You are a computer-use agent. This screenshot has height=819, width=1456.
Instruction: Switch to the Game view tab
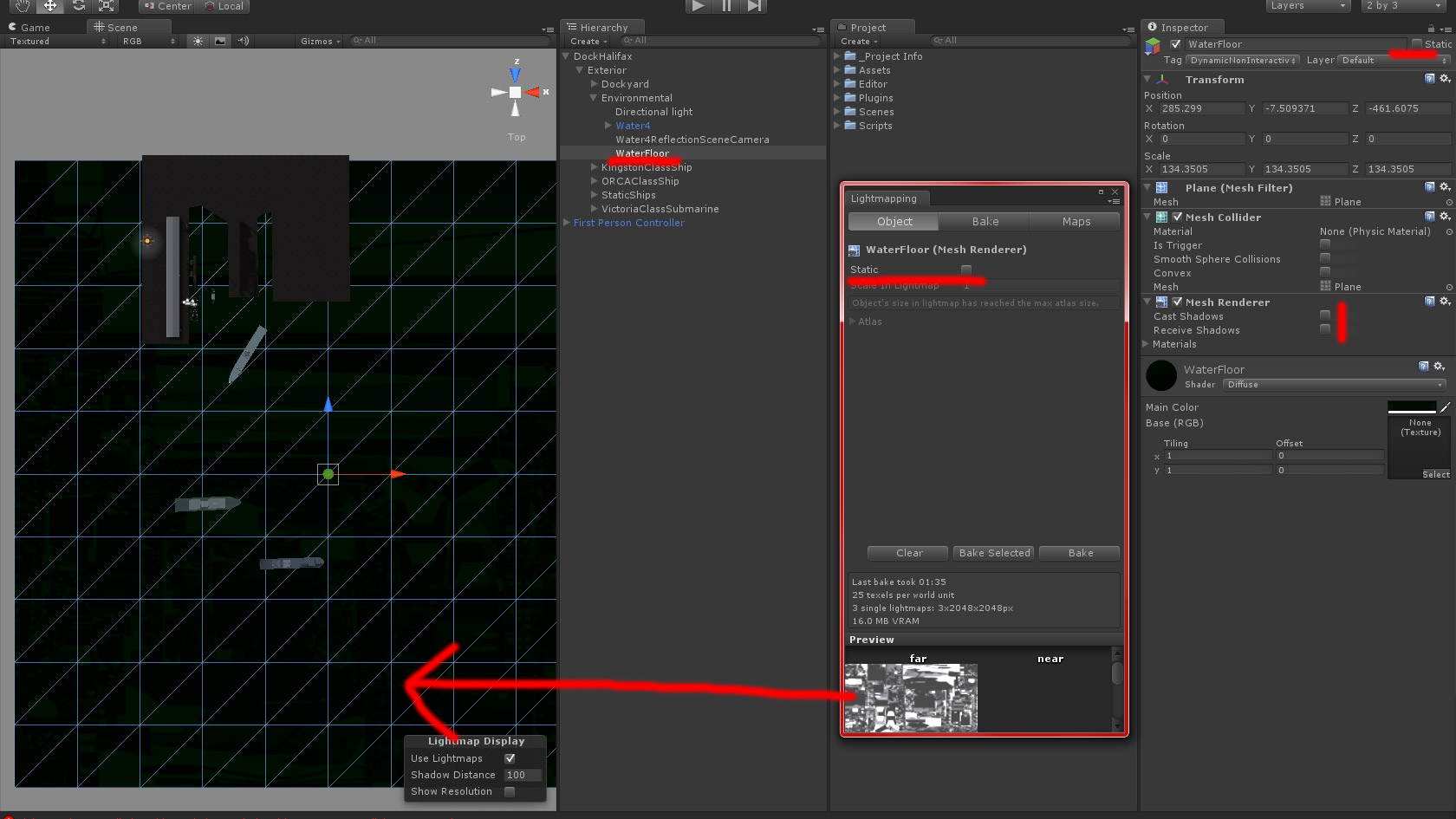[35, 27]
